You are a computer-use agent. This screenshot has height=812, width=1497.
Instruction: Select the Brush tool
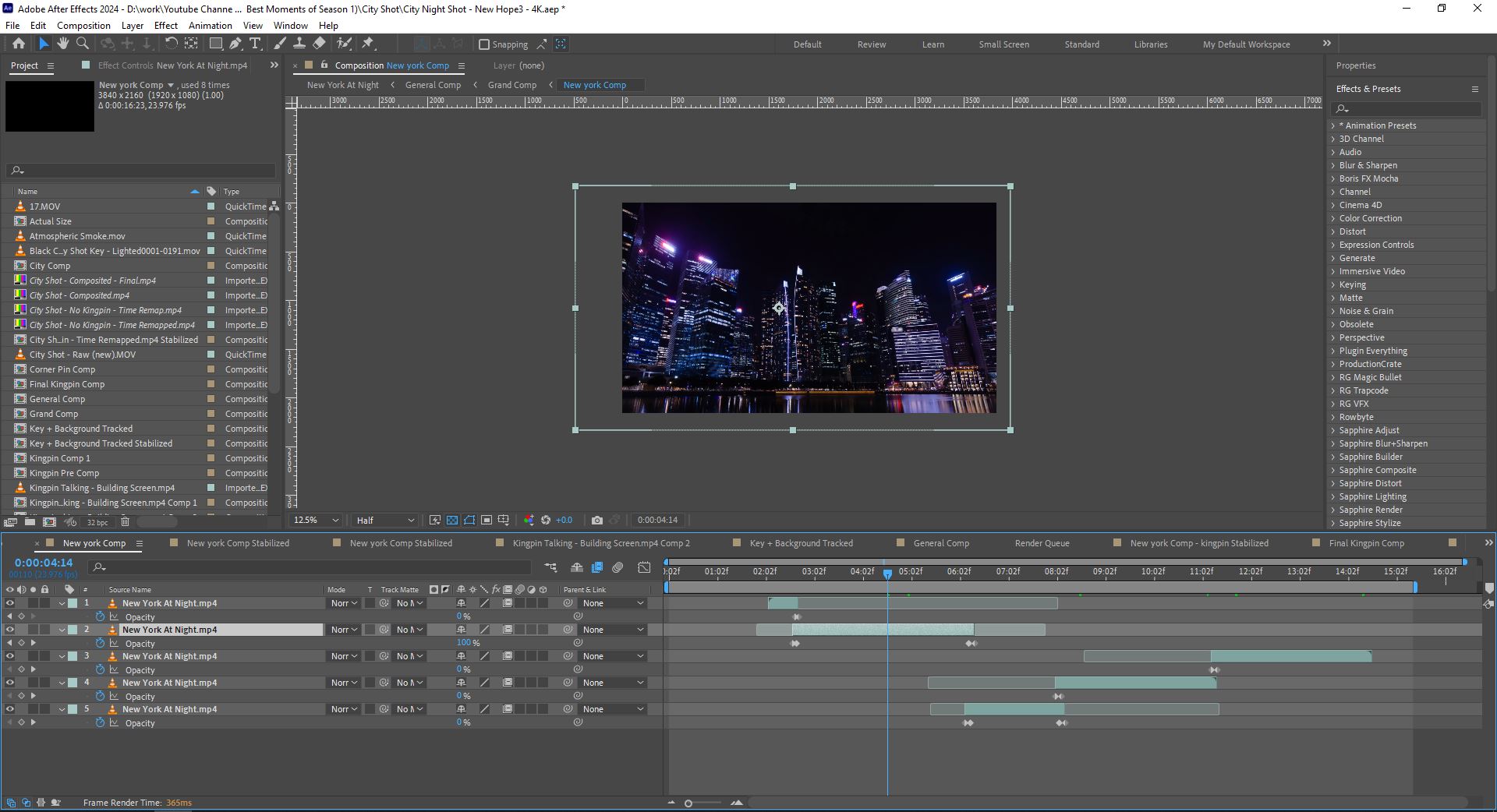(281, 44)
